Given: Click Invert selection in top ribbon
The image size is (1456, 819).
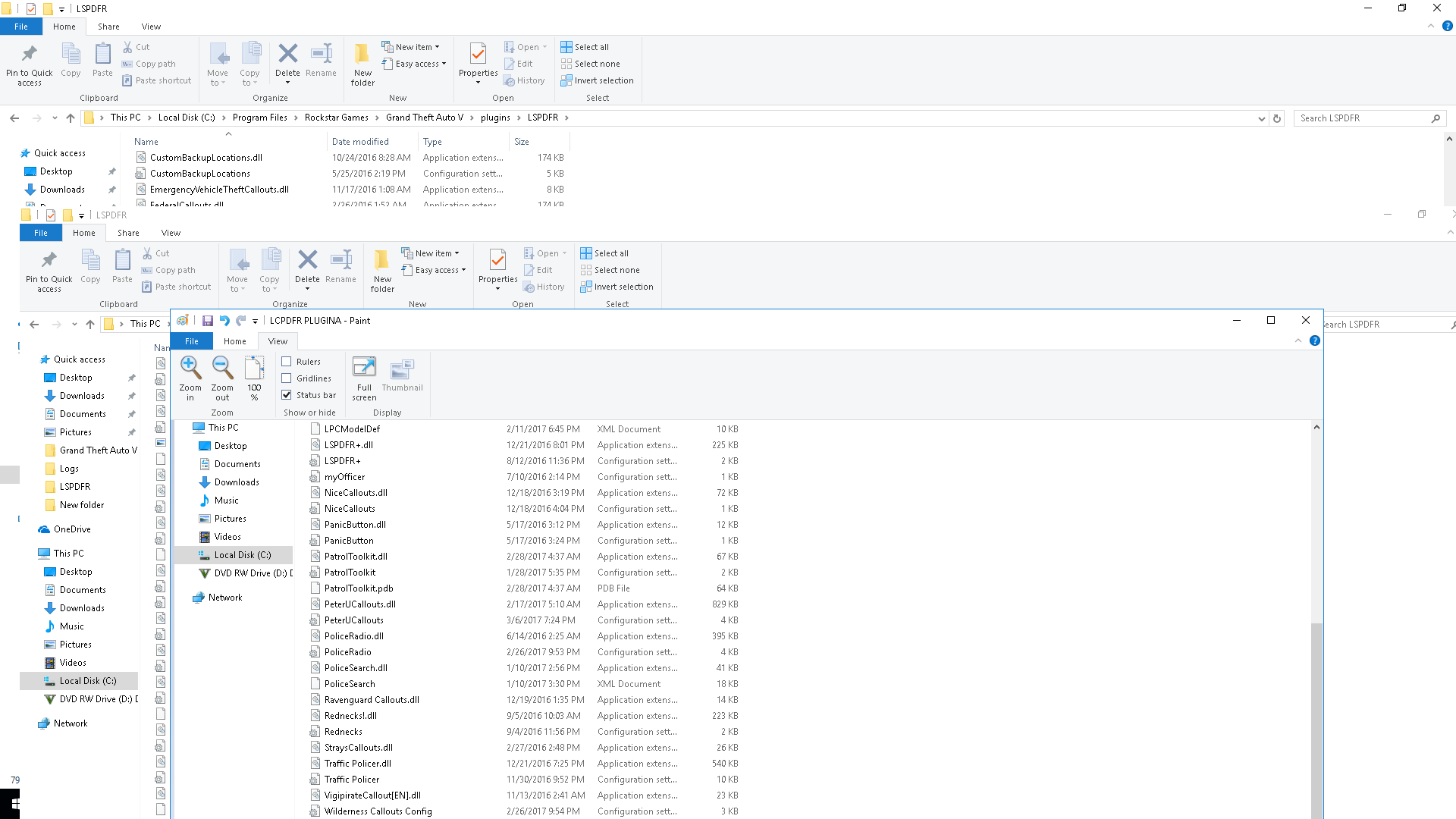Looking at the screenshot, I should pyautogui.click(x=603, y=80).
